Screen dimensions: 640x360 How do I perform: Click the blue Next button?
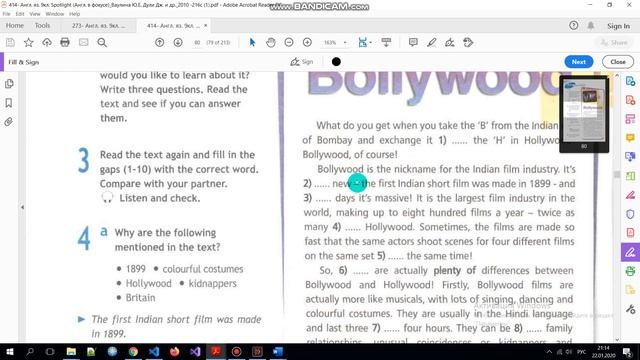pyautogui.click(x=578, y=62)
